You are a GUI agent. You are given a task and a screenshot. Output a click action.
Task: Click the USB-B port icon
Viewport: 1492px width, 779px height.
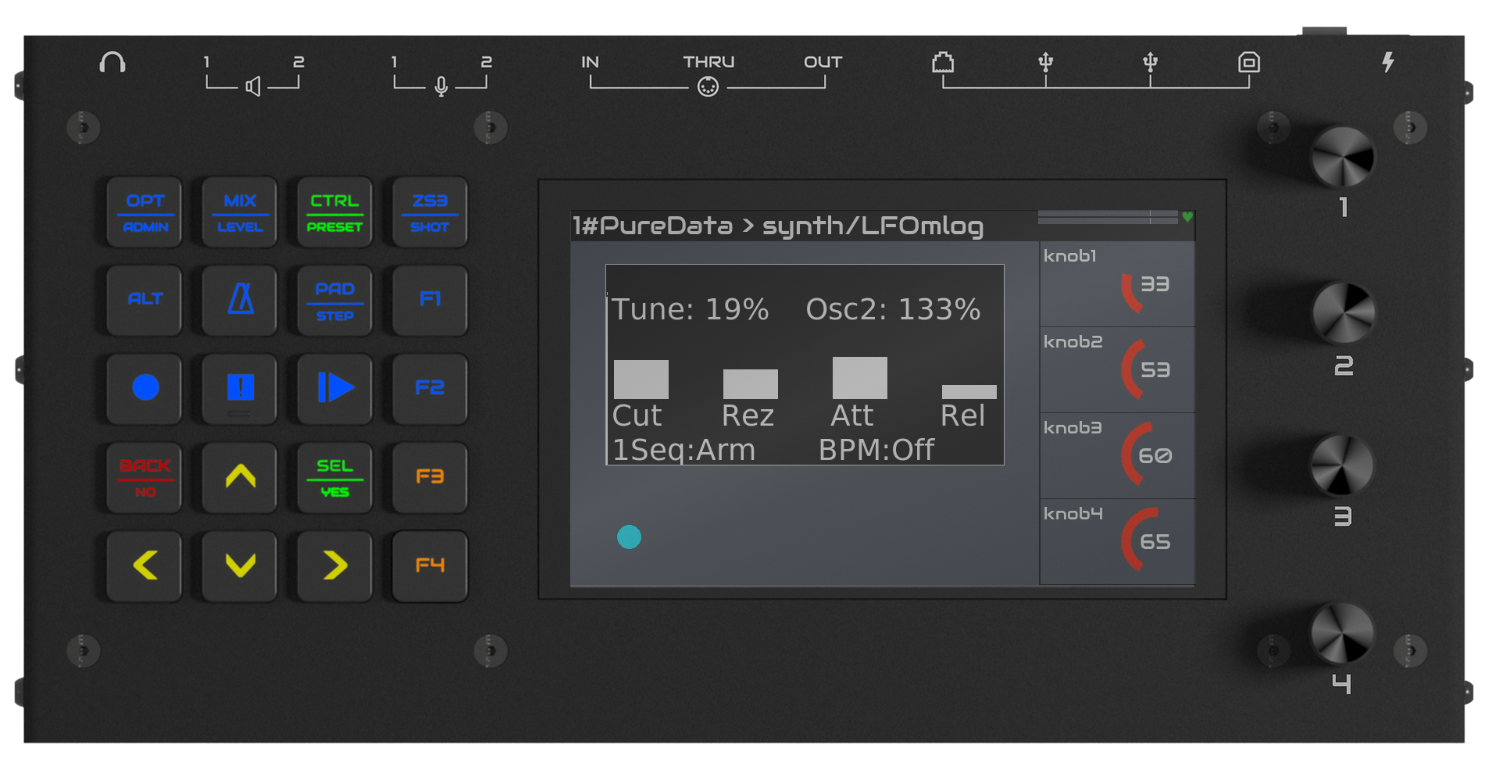pyautogui.click(x=1248, y=63)
